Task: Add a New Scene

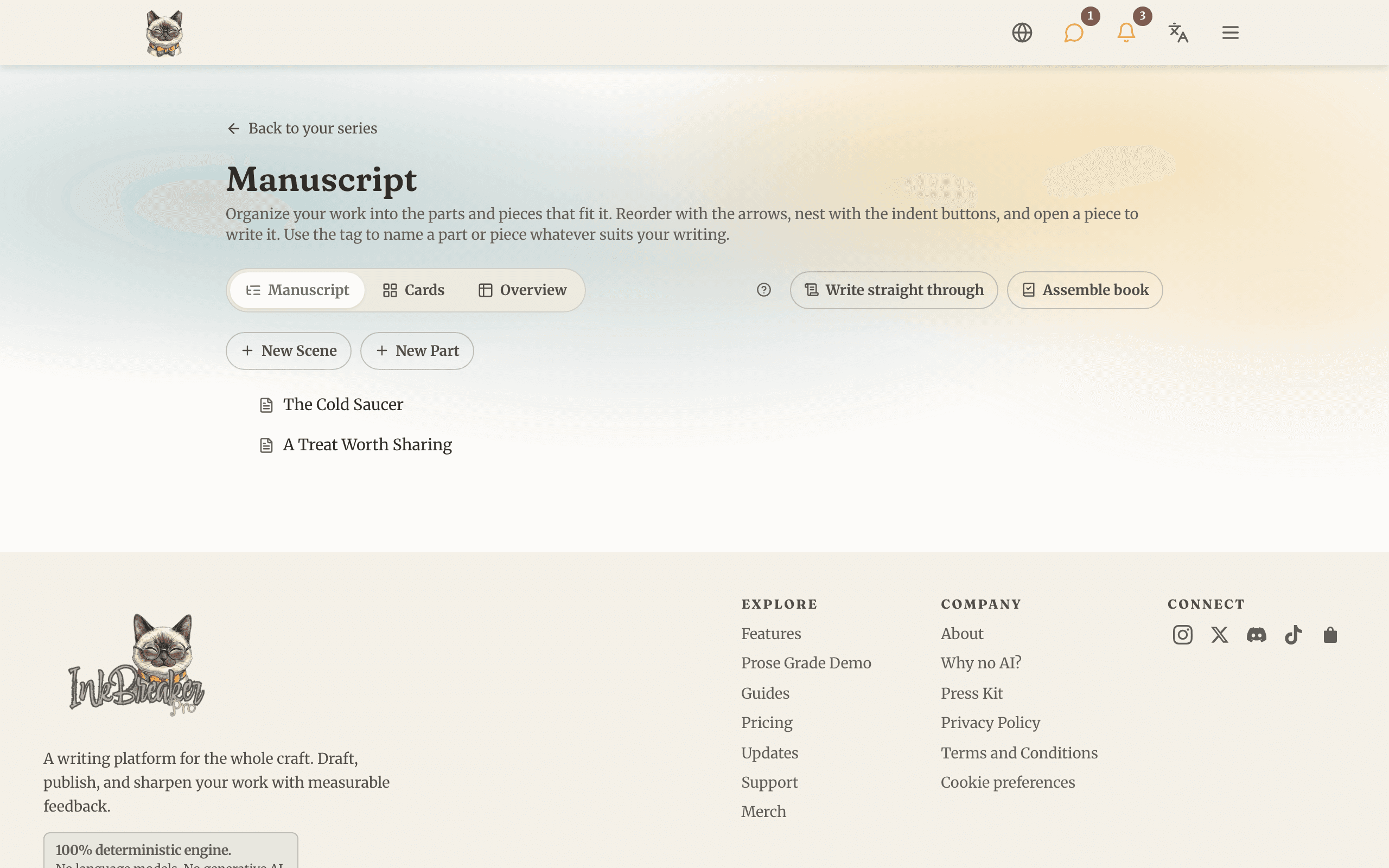Action: 289,351
